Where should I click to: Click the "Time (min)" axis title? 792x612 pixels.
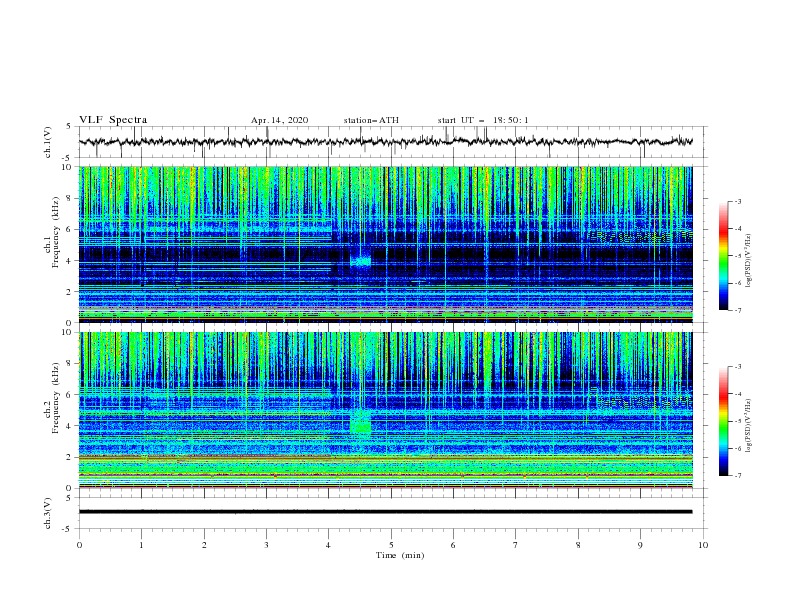(400, 555)
